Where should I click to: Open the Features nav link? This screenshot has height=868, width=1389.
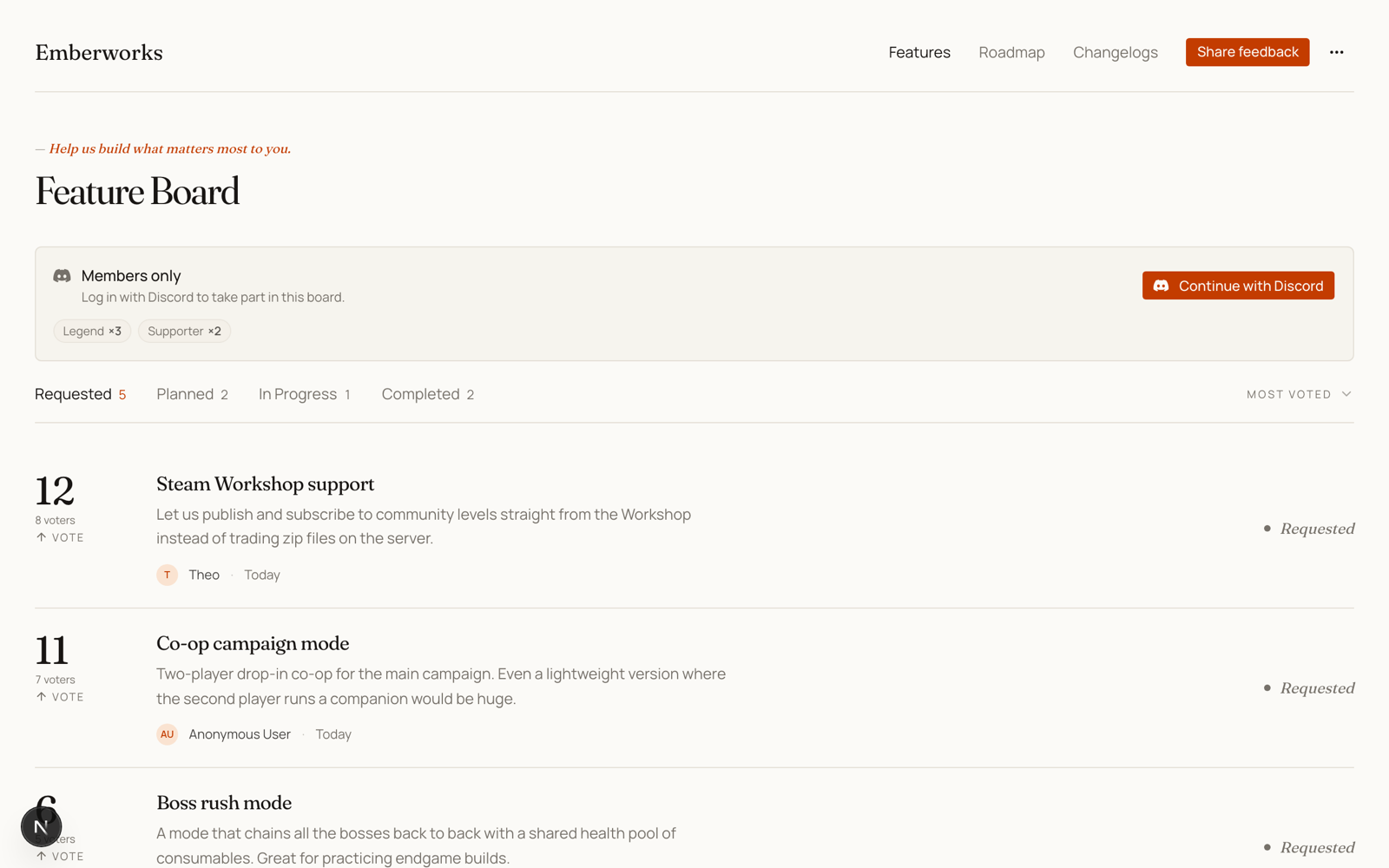pyautogui.click(x=919, y=52)
